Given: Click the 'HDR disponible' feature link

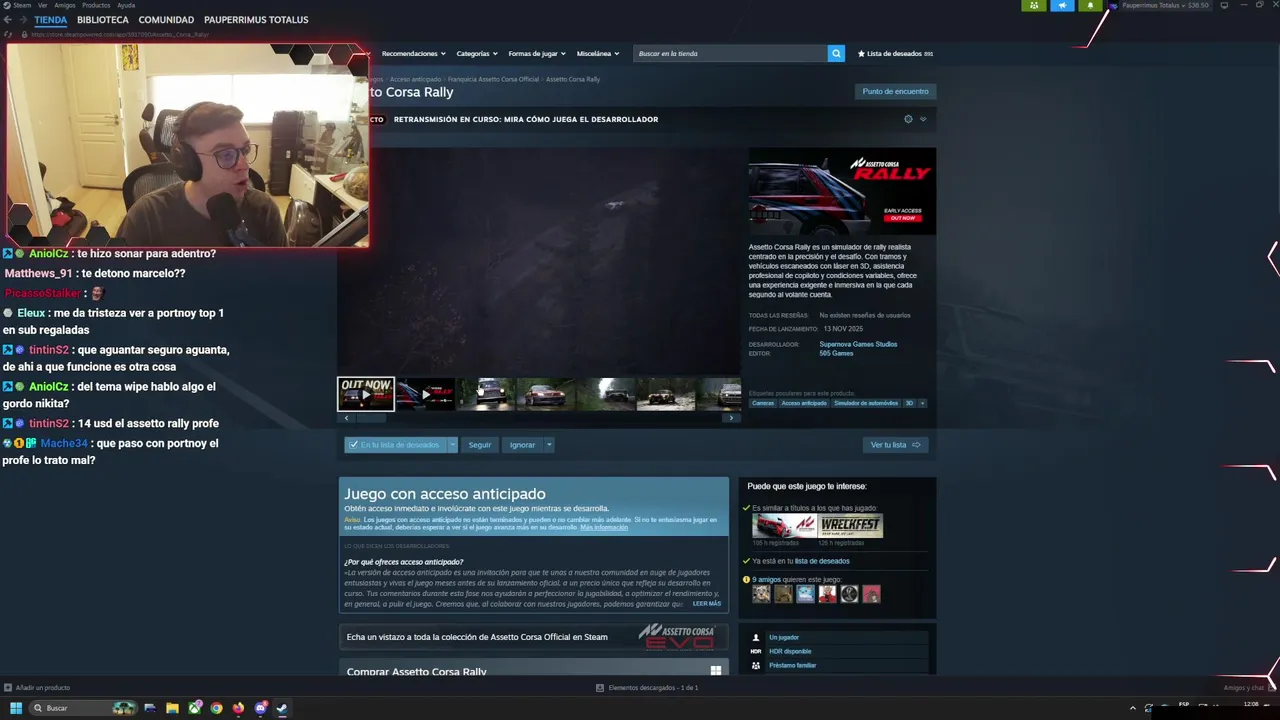Looking at the screenshot, I should click(790, 651).
